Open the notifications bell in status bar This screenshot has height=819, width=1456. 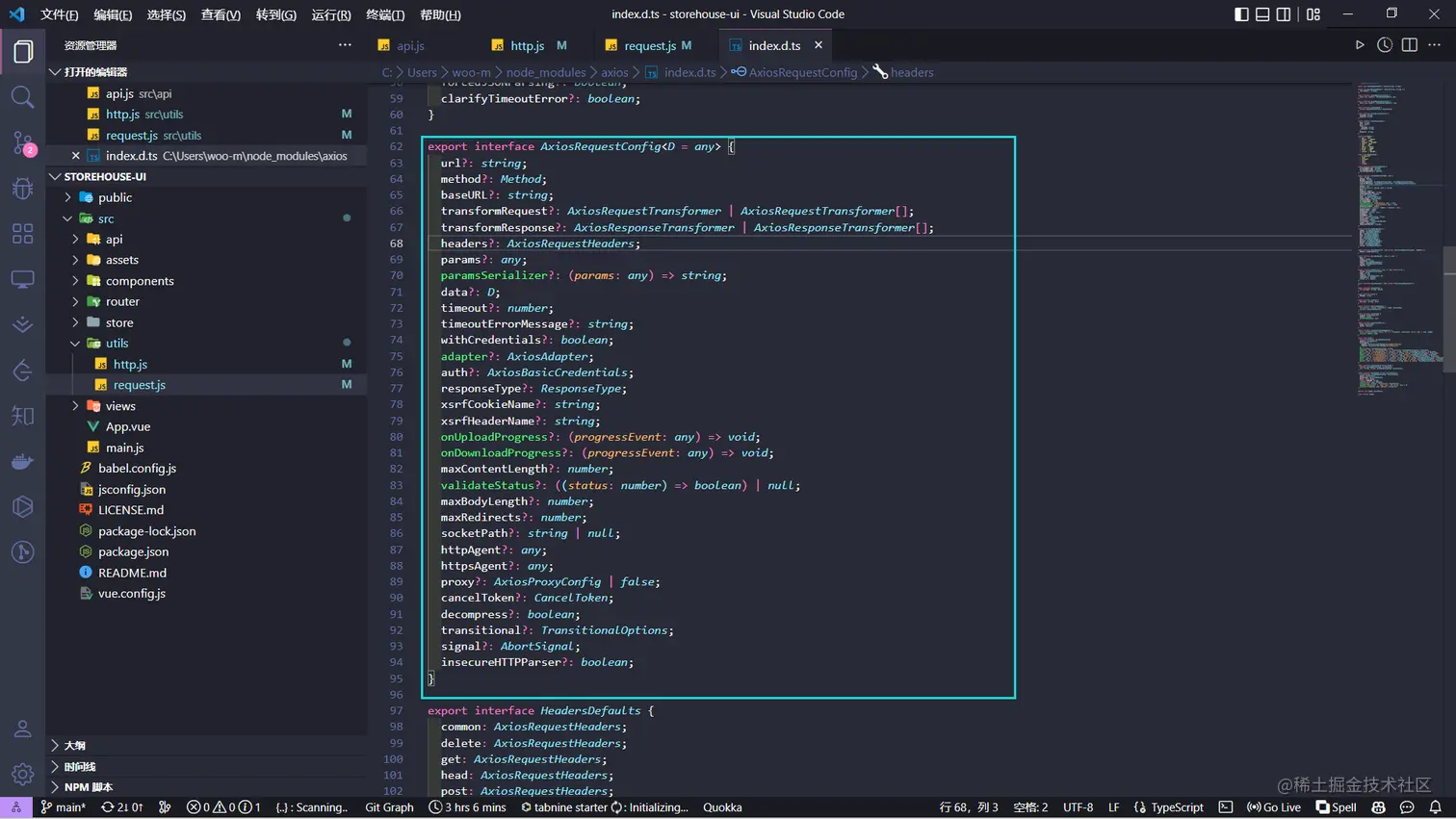pos(1435,807)
